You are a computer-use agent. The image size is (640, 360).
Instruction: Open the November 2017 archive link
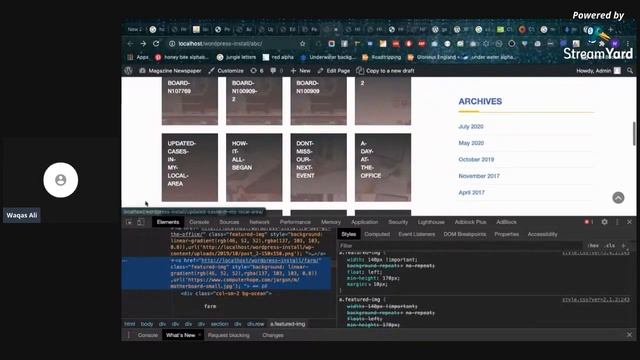(x=479, y=176)
